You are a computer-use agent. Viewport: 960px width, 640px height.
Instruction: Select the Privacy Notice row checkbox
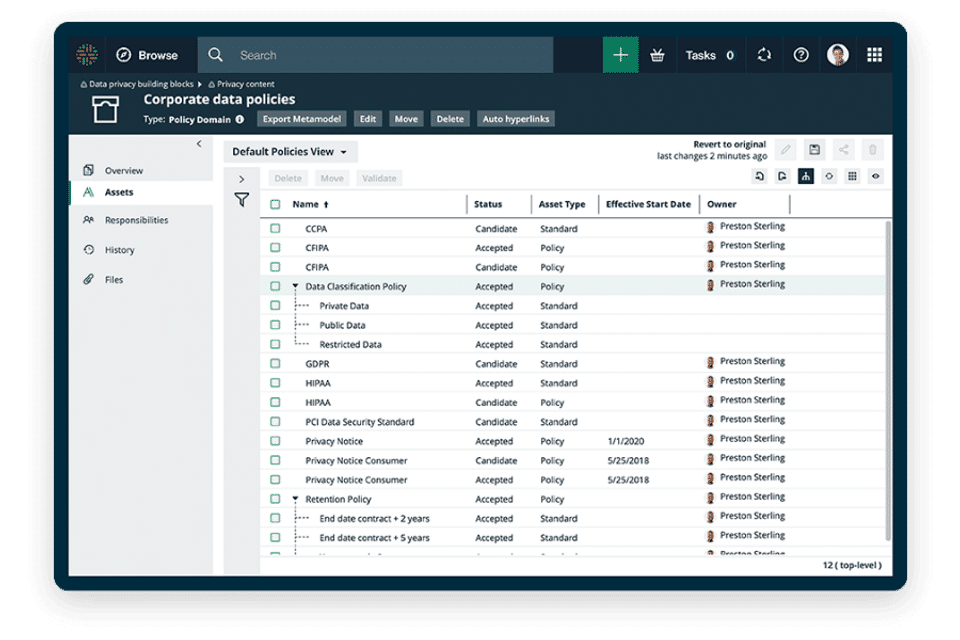[x=276, y=441]
